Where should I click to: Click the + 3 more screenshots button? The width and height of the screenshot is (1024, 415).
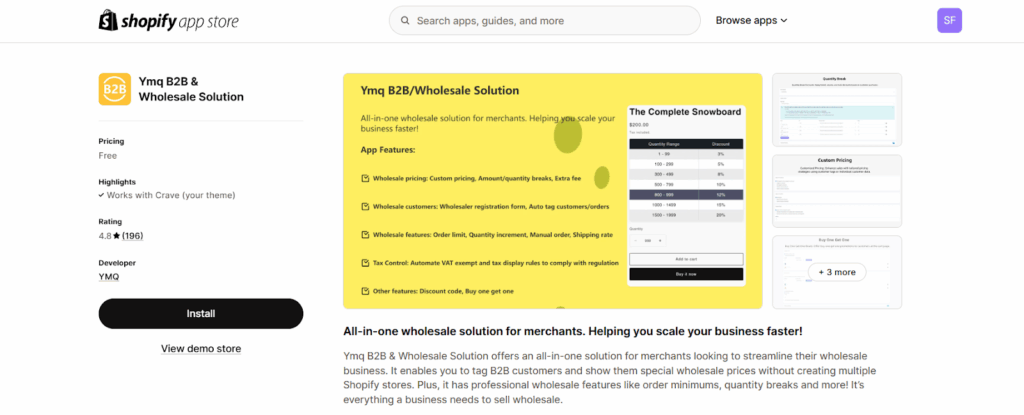click(837, 272)
